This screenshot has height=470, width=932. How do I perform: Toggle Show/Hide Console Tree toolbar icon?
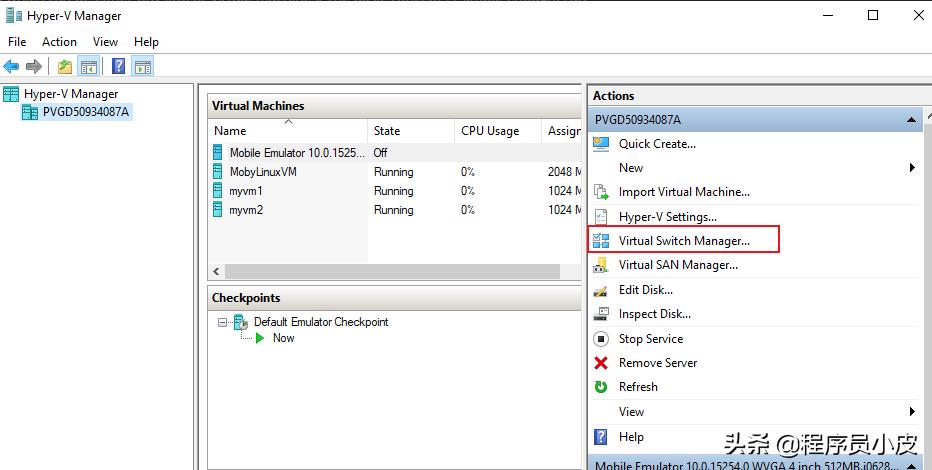click(89, 67)
